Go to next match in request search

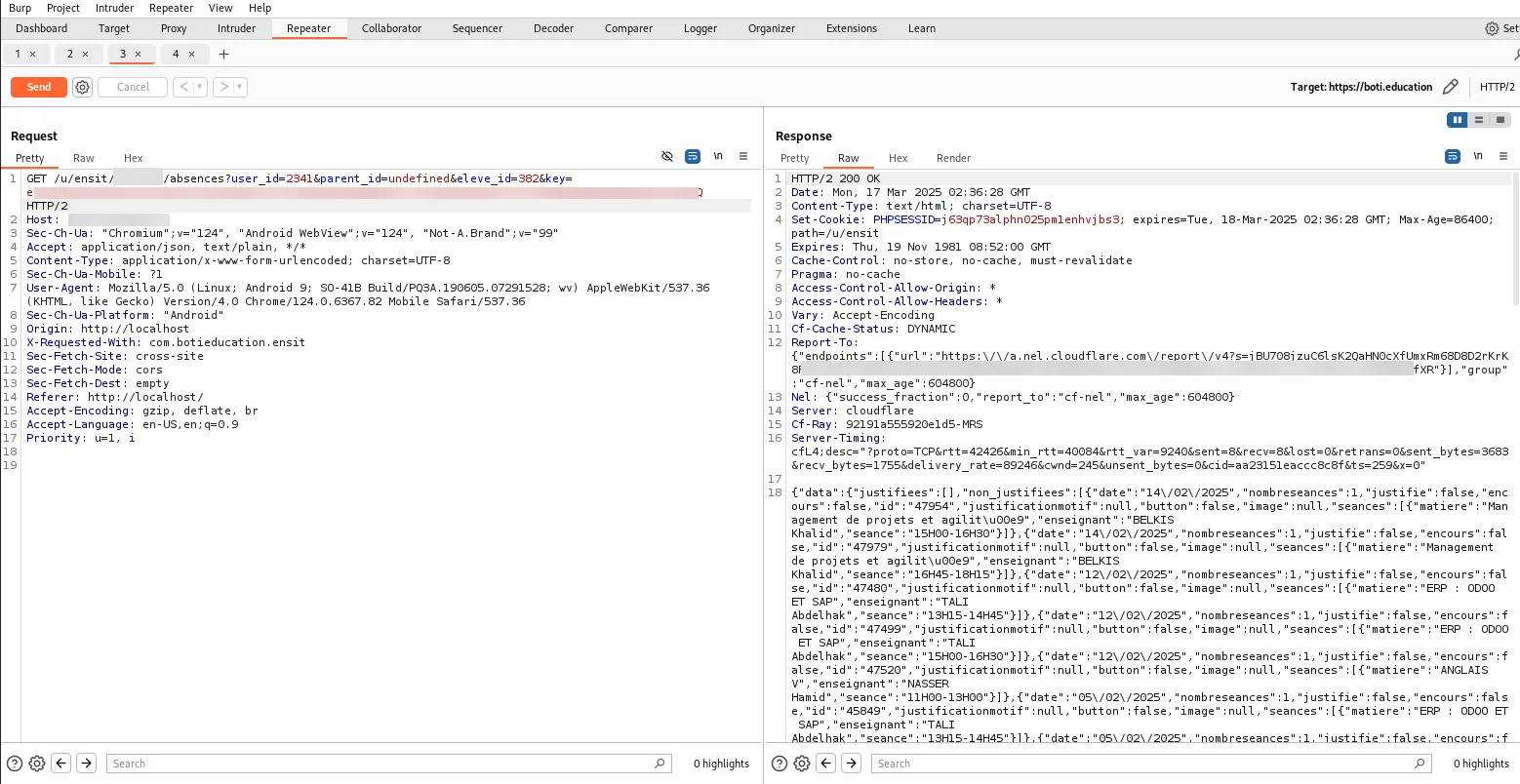86,764
